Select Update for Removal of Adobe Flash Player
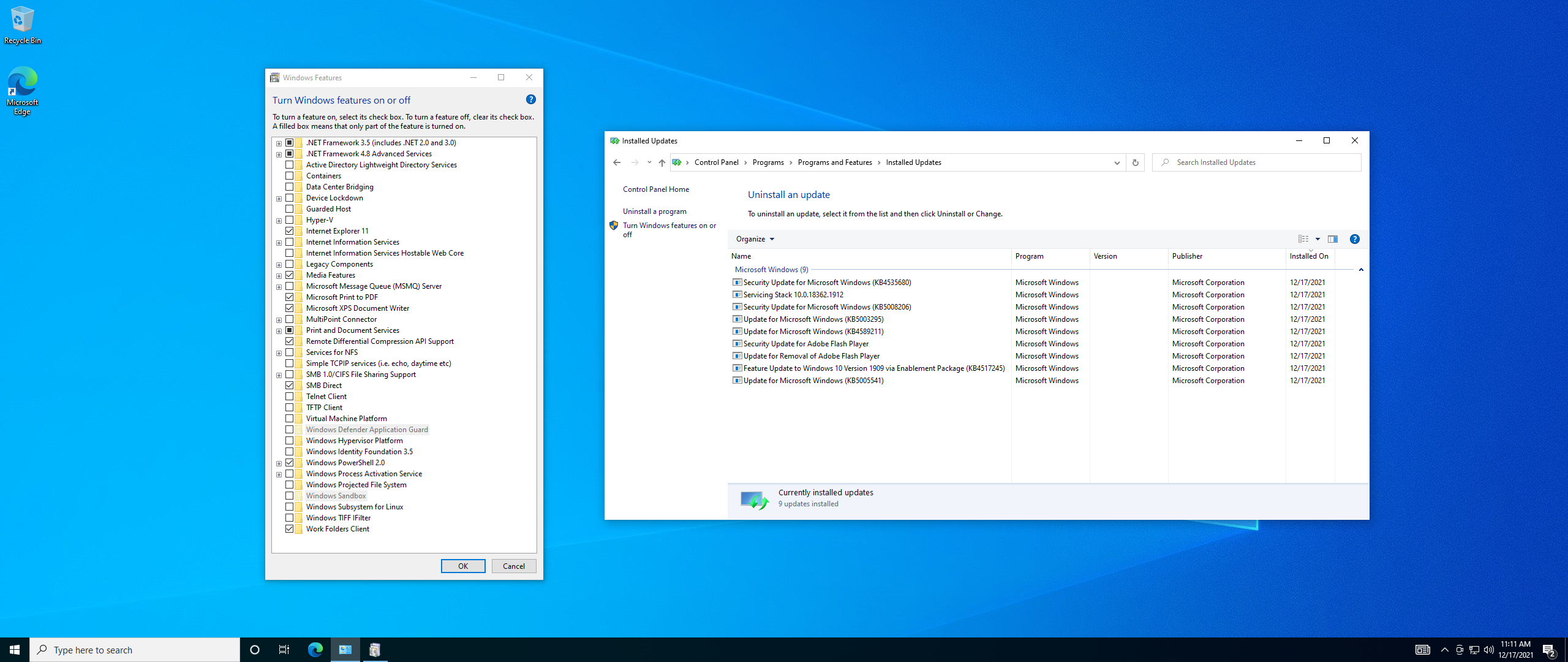The width and height of the screenshot is (1568, 662). [x=812, y=356]
